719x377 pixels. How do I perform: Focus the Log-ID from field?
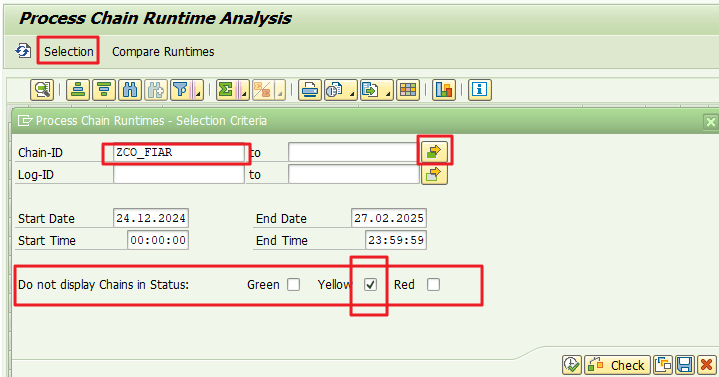(x=179, y=174)
